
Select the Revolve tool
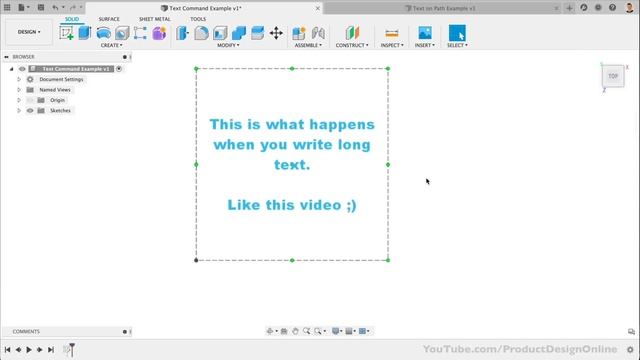(104, 33)
